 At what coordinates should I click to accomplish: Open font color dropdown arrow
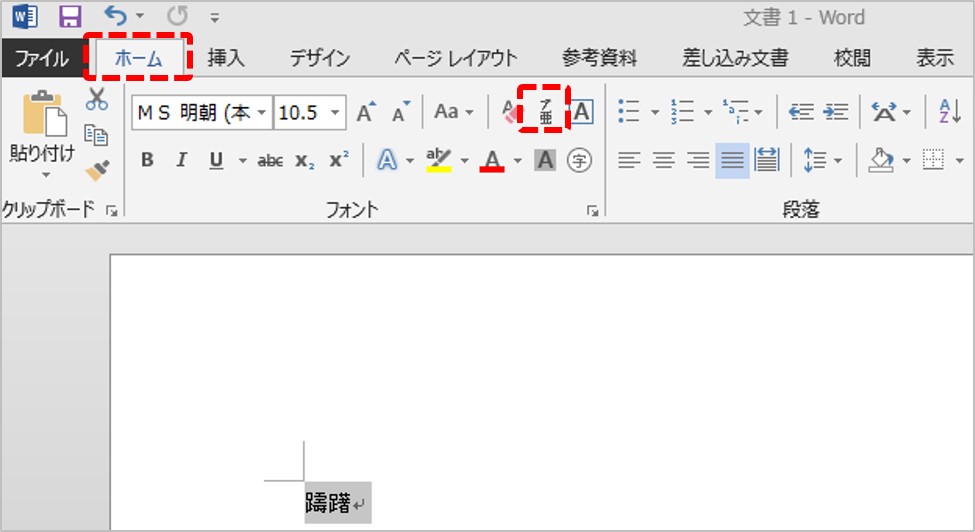point(517,161)
